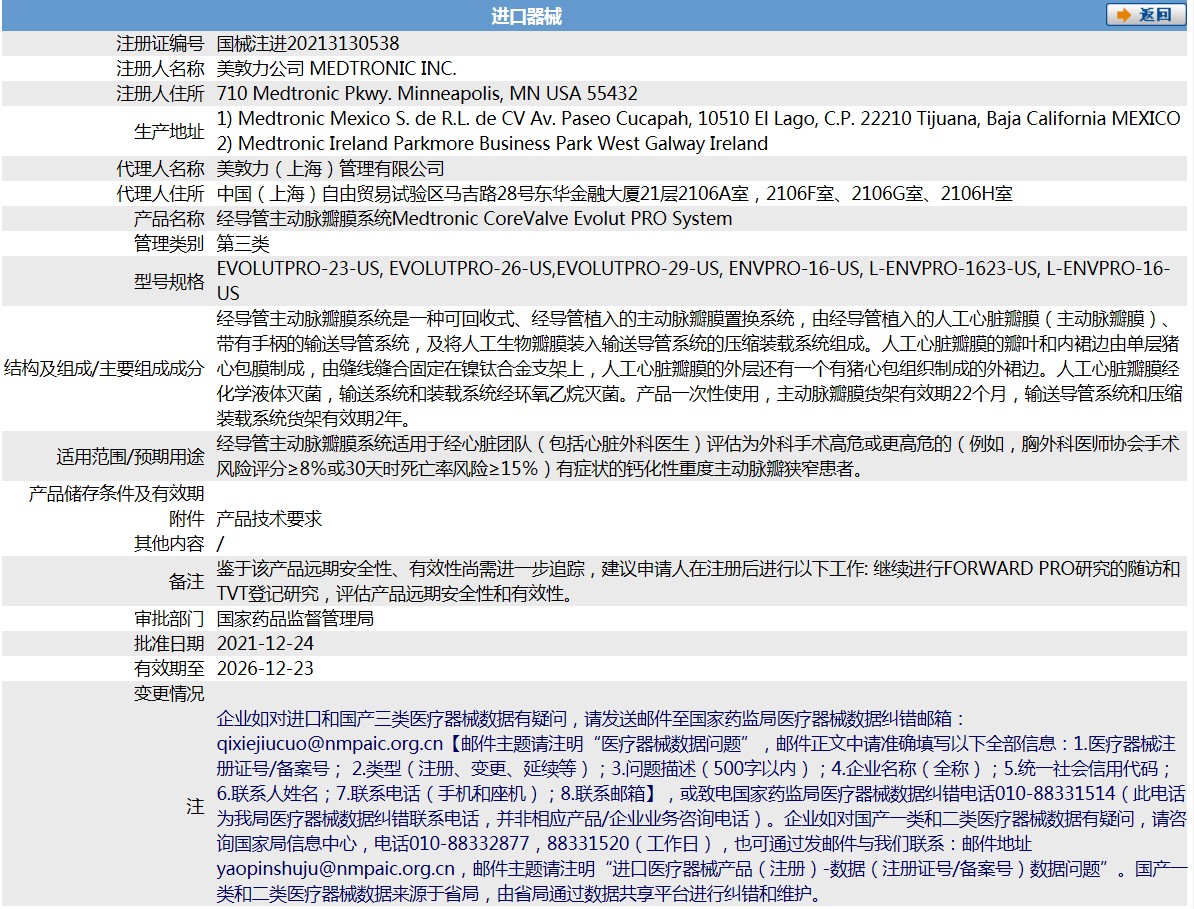1194x909 pixels.
Task: Click the 生产地址 label
Action: [169, 132]
